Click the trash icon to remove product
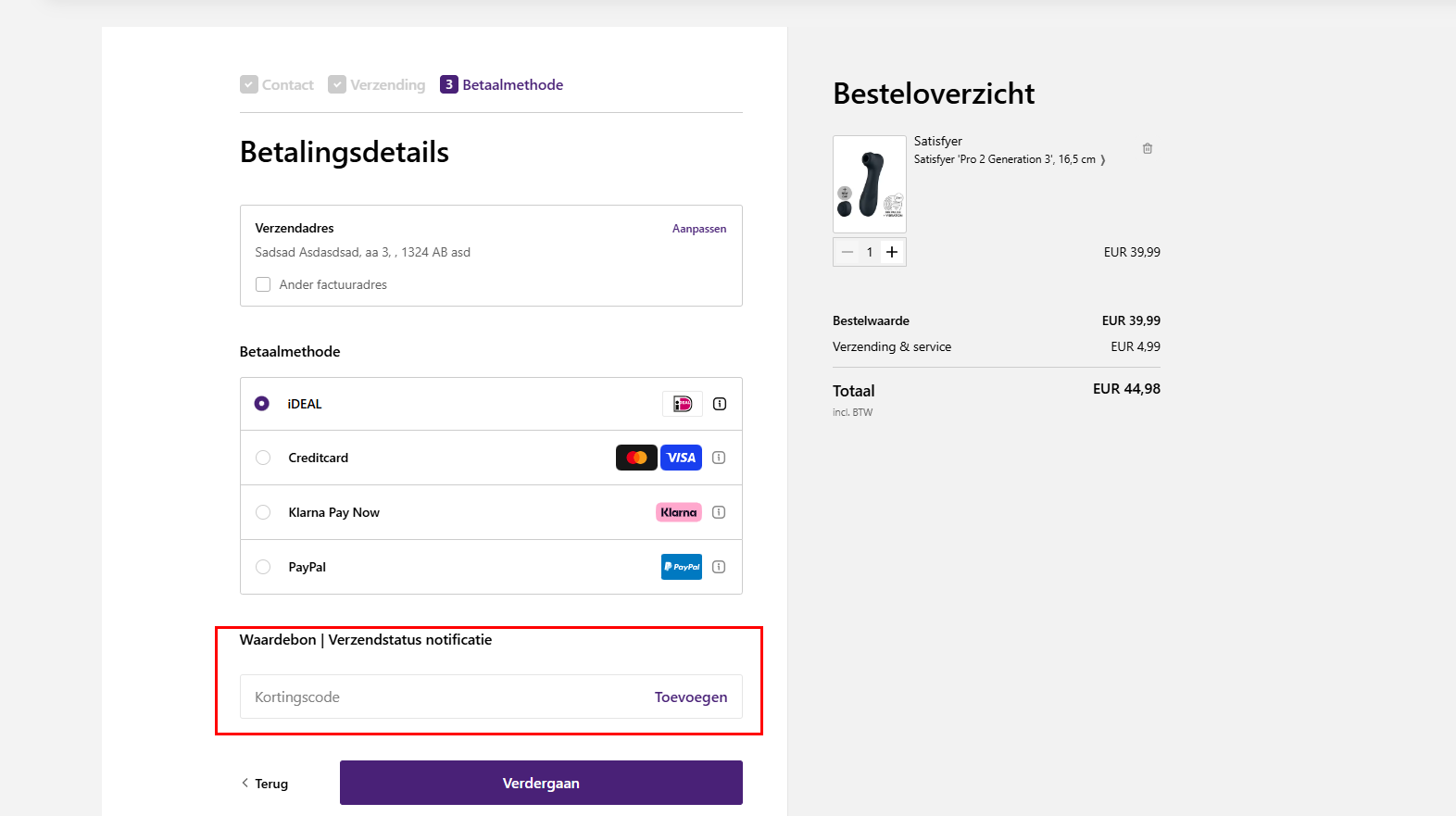 click(1148, 148)
